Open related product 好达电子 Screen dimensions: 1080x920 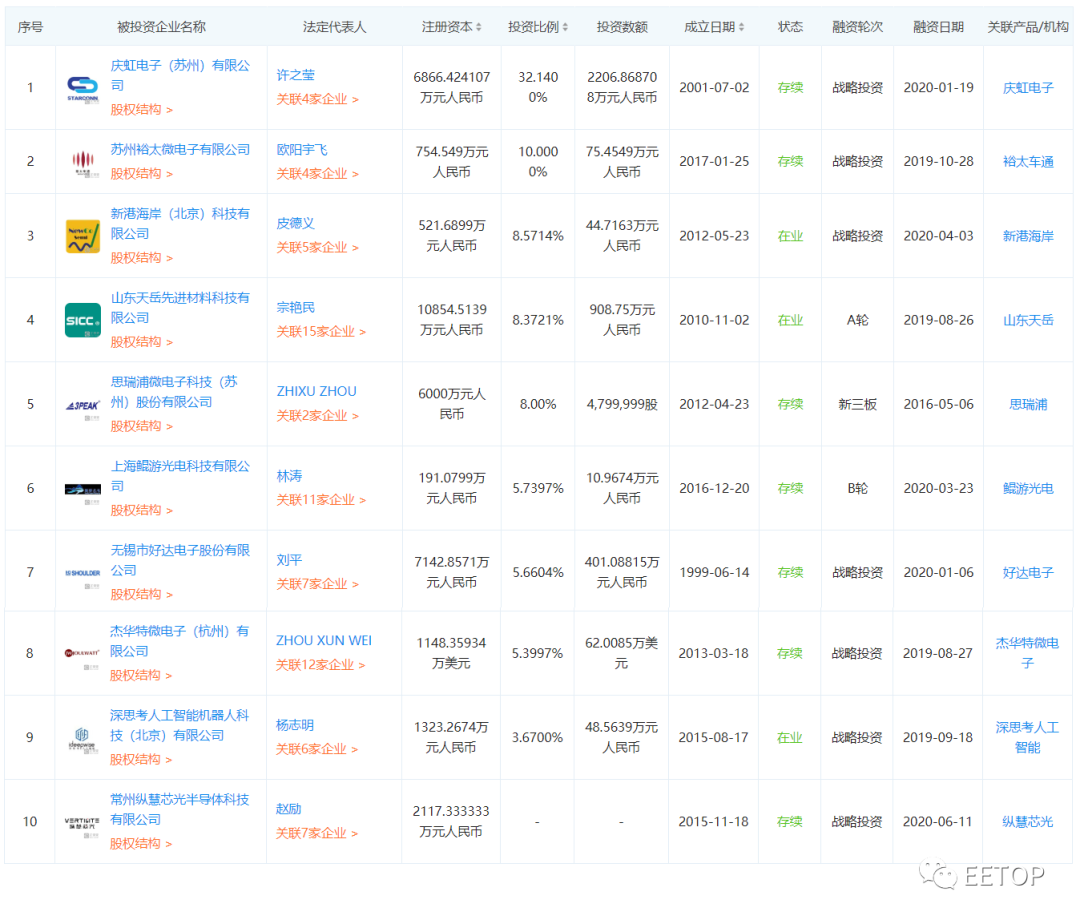[1028, 573]
